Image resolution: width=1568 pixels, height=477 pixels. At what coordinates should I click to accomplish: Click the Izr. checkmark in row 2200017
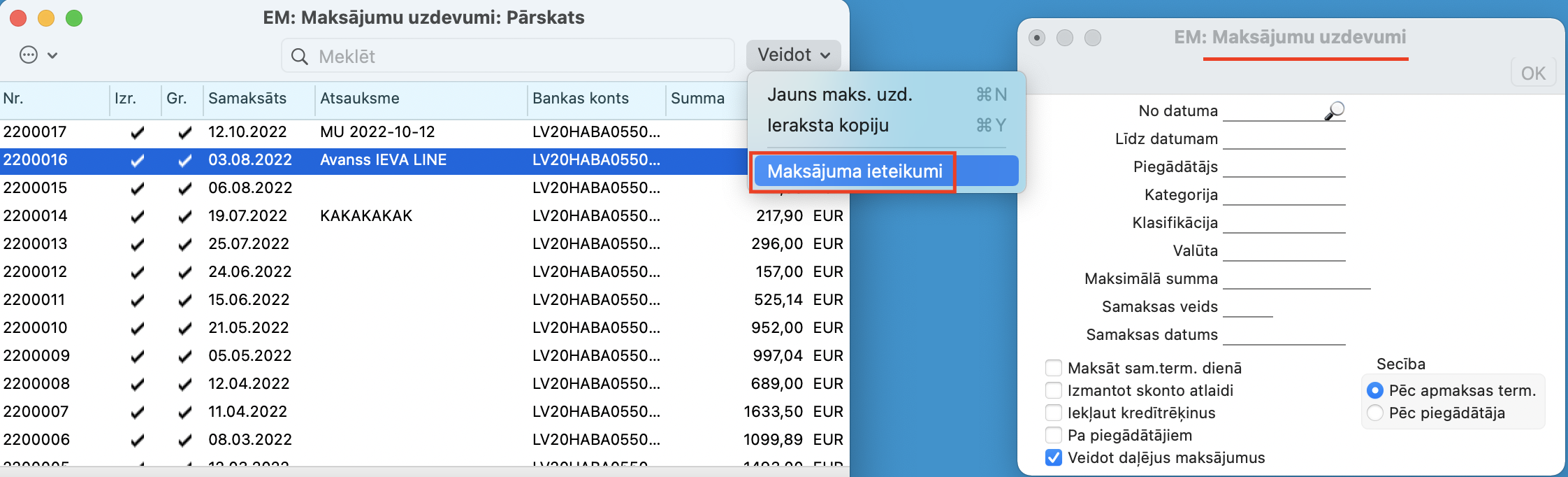tap(138, 132)
